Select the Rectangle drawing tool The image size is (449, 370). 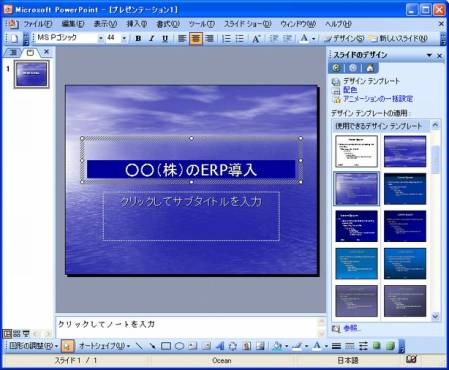click(x=166, y=346)
